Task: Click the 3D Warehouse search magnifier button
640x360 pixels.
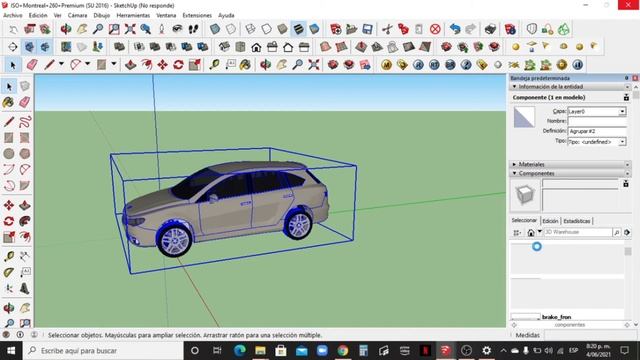Action: [x=616, y=232]
